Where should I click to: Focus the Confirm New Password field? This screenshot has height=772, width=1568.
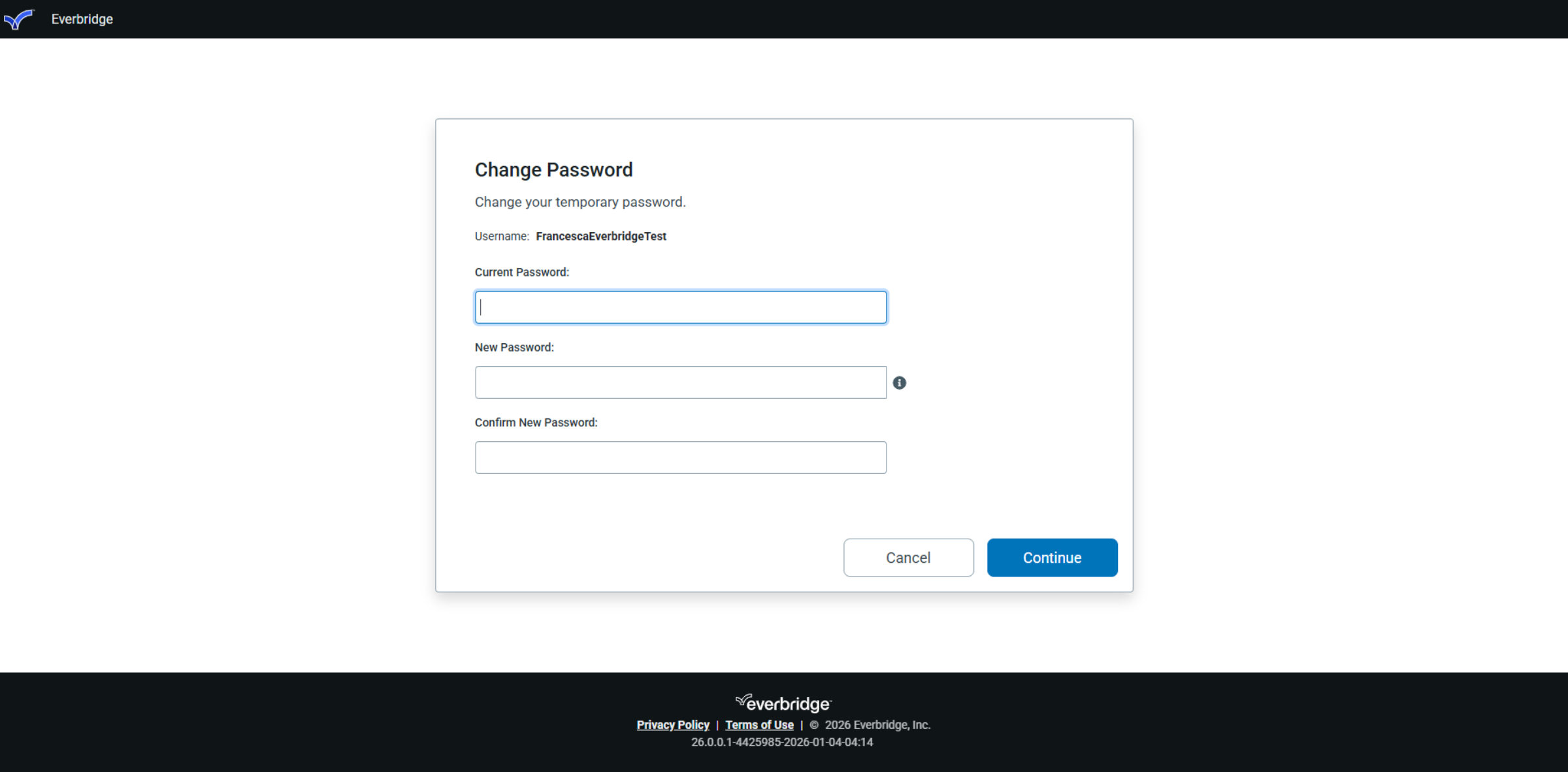coord(681,457)
